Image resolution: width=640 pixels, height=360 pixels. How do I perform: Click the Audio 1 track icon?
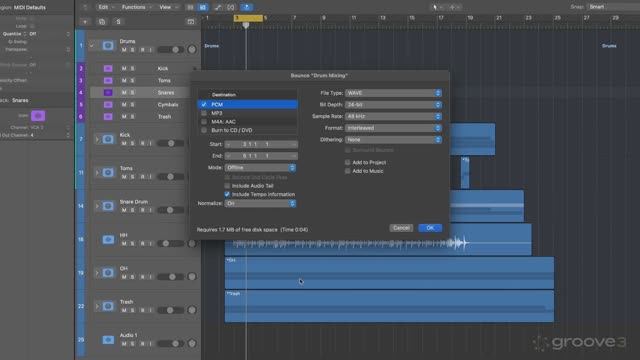pos(108,340)
